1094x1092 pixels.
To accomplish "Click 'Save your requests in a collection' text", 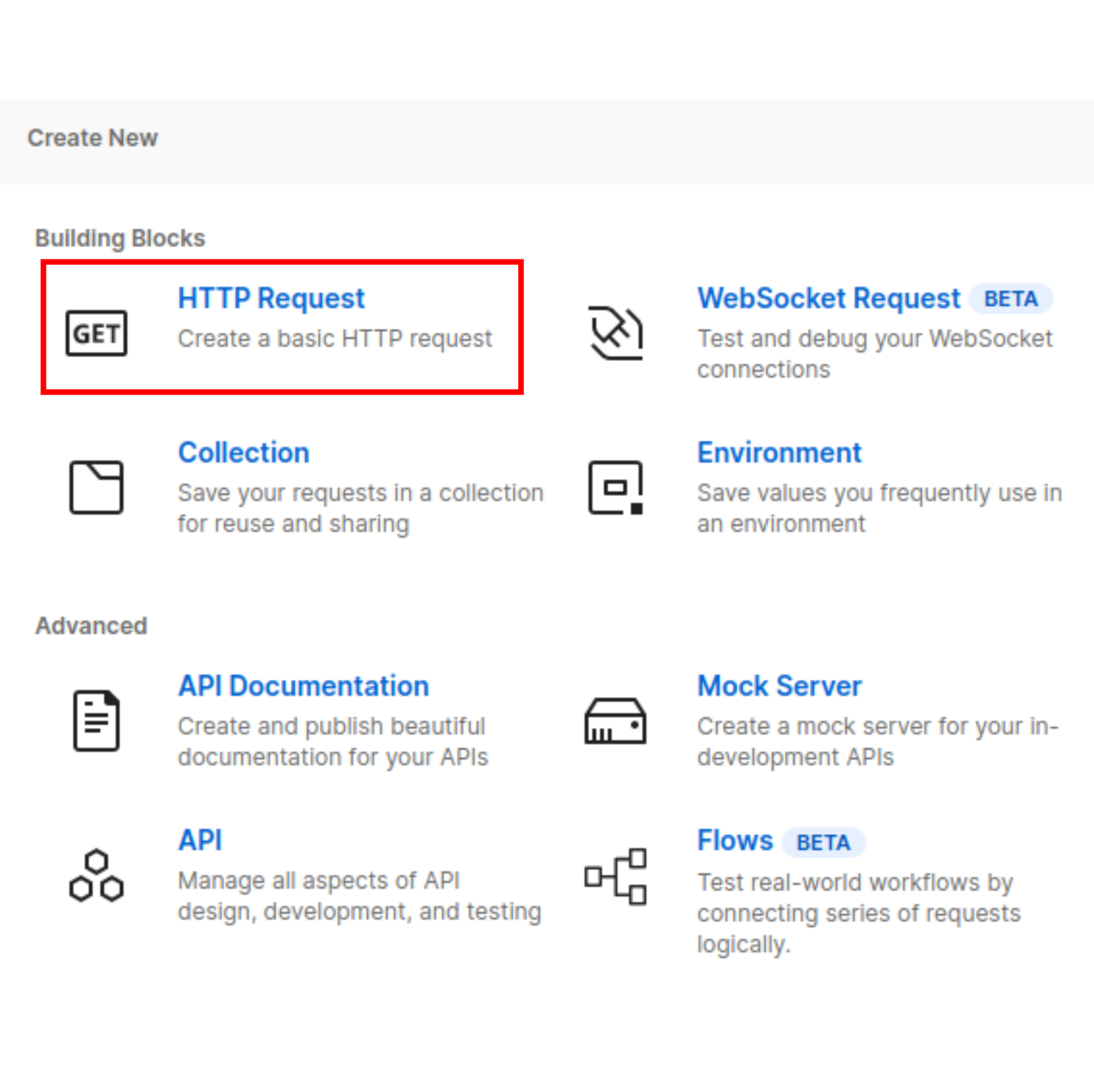I will [361, 508].
